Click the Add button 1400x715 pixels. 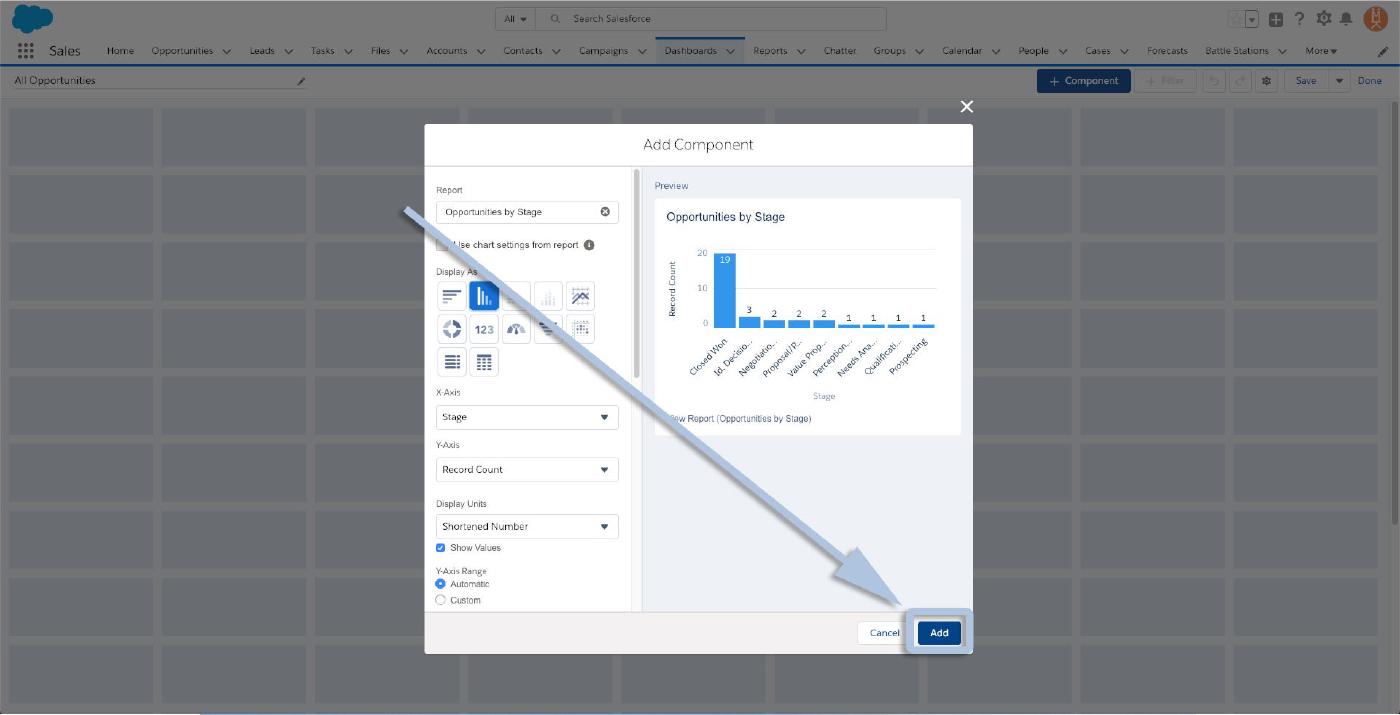tap(939, 633)
